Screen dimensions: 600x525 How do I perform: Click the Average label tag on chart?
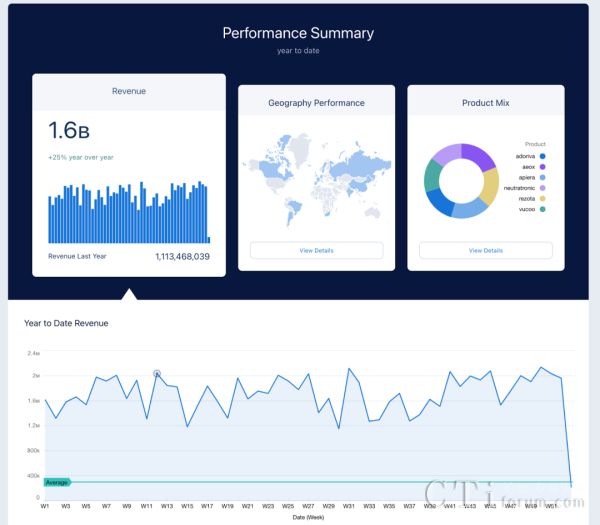(57, 482)
